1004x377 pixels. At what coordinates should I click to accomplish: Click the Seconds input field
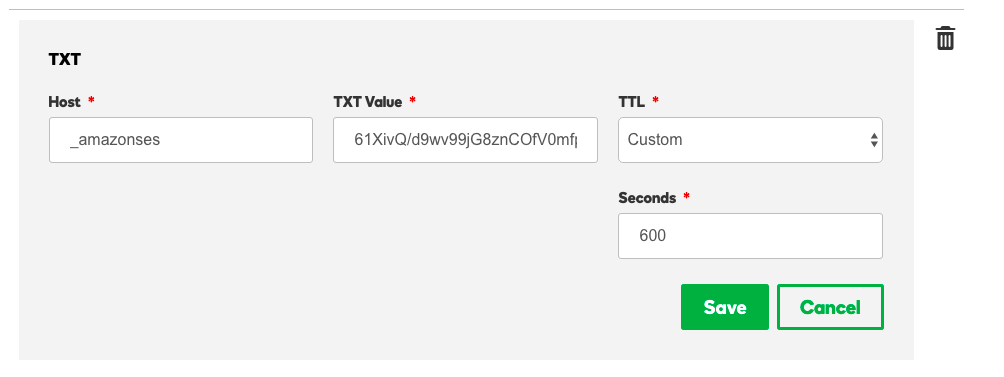[x=750, y=236]
